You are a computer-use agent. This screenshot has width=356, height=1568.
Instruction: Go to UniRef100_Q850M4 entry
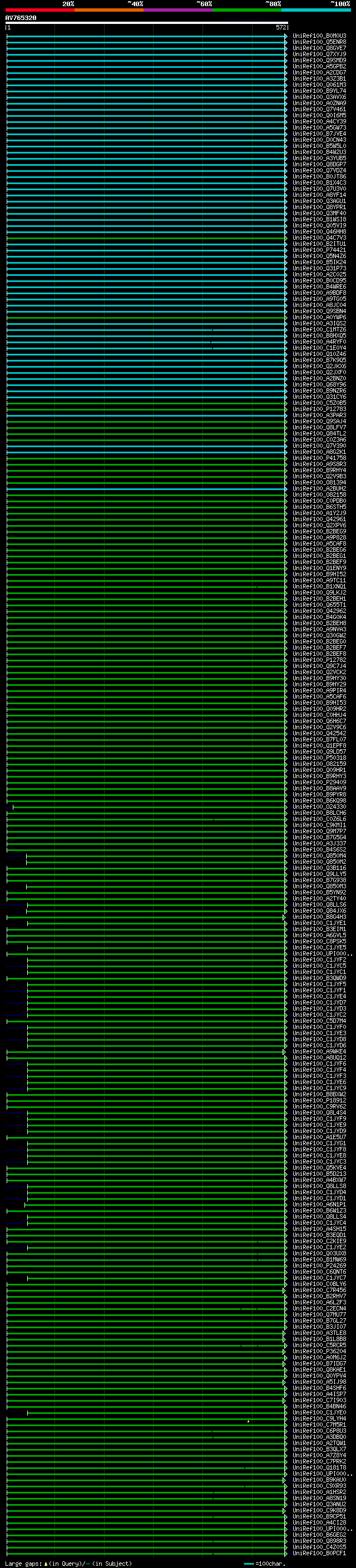click(319, 855)
